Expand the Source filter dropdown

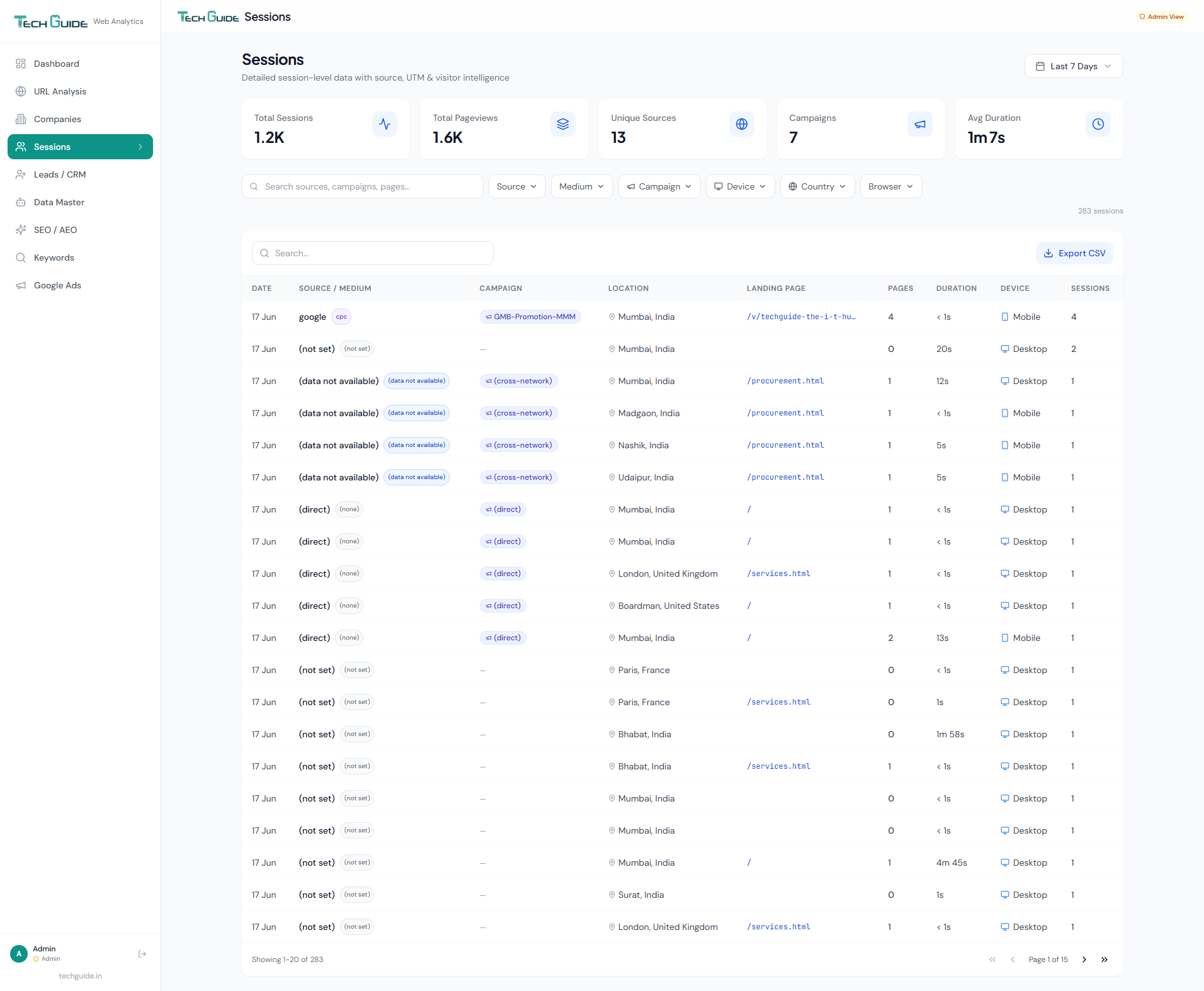[517, 186]
